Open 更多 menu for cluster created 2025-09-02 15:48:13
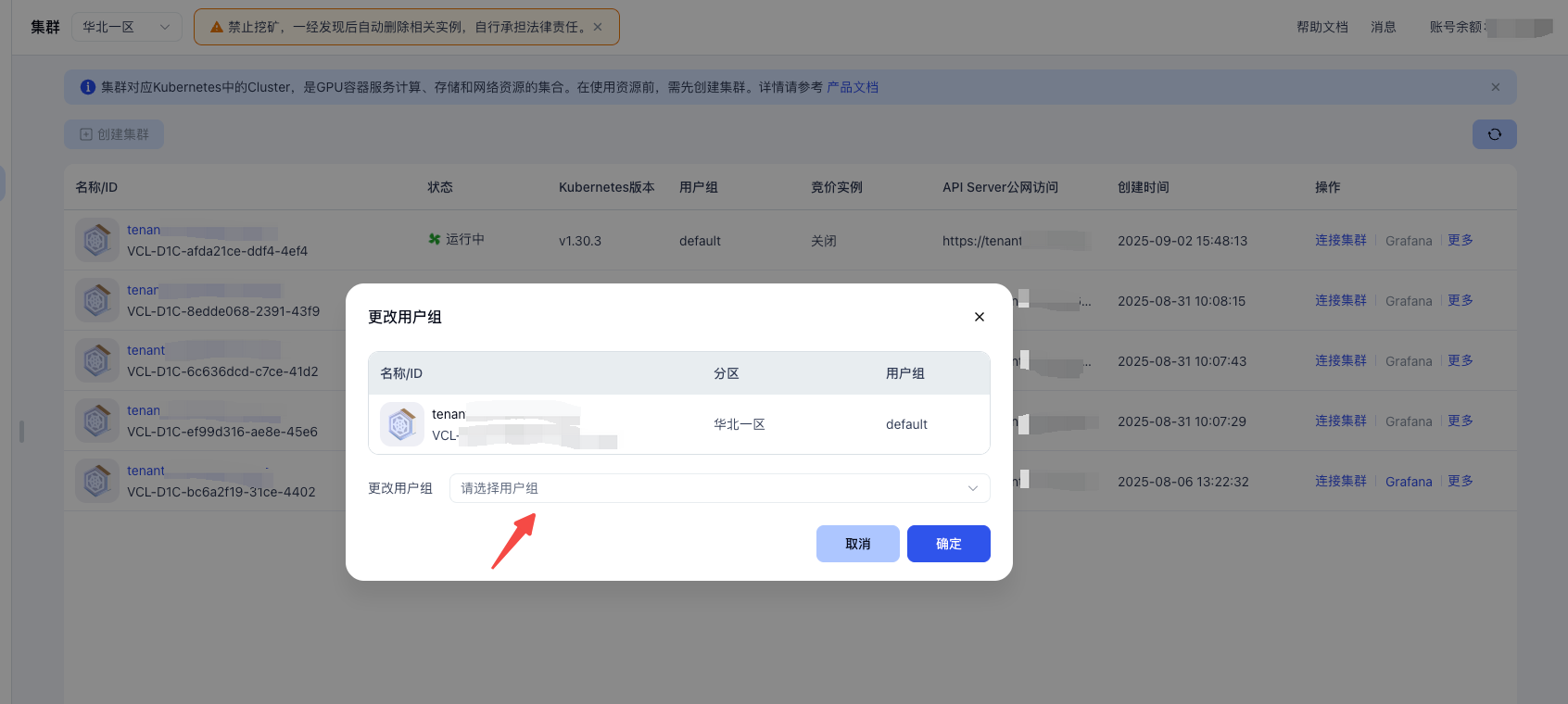This screenshot has width=1568, height=704. pos(1461,240)
